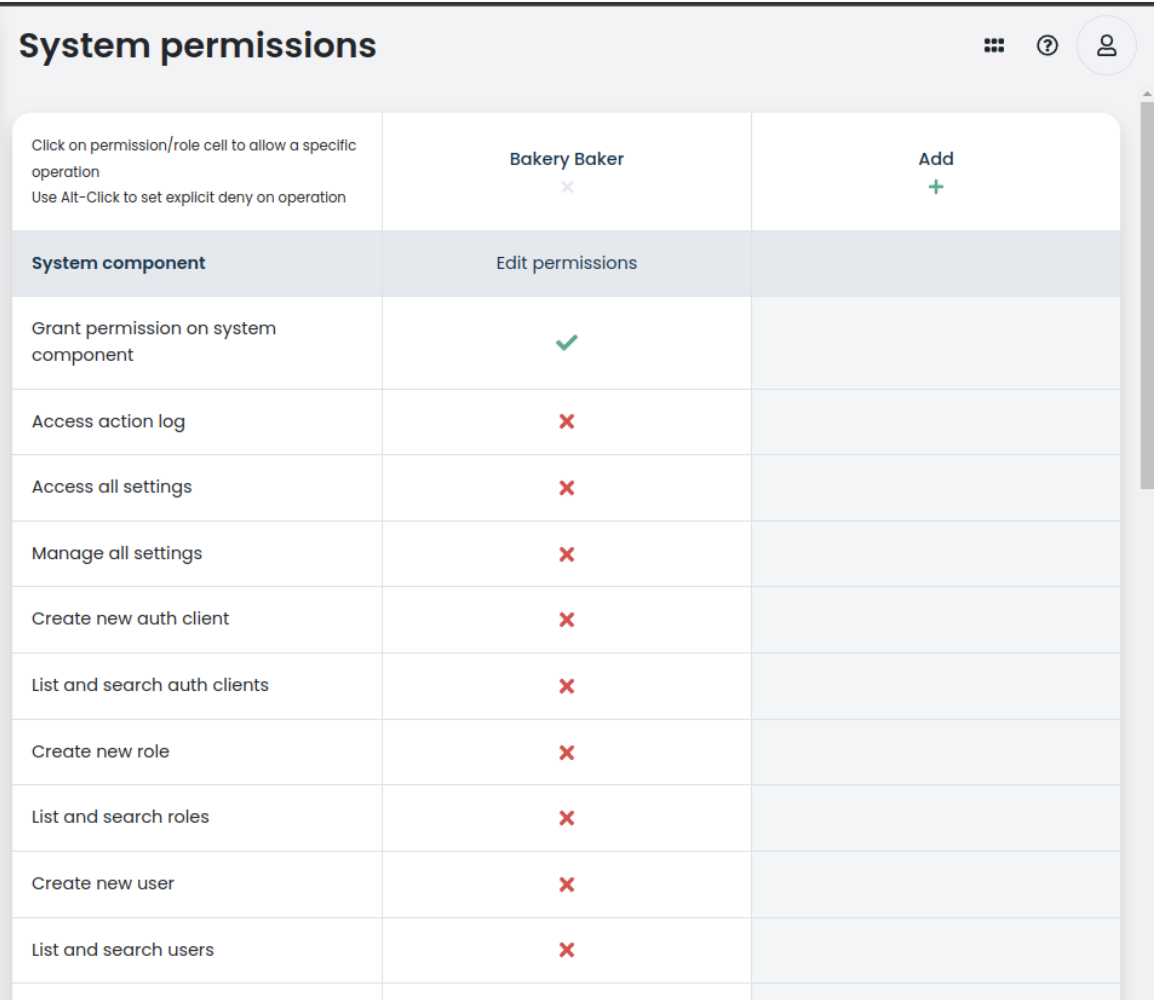Viewport: 1154px width, 1000px height.
Task: Toggle Create new role permission cross
Action: [567, 753]
